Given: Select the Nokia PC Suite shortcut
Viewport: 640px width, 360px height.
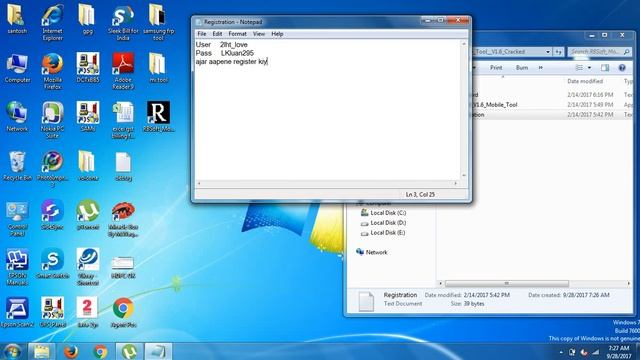Looking at the screenshot, I should (53, 120).
